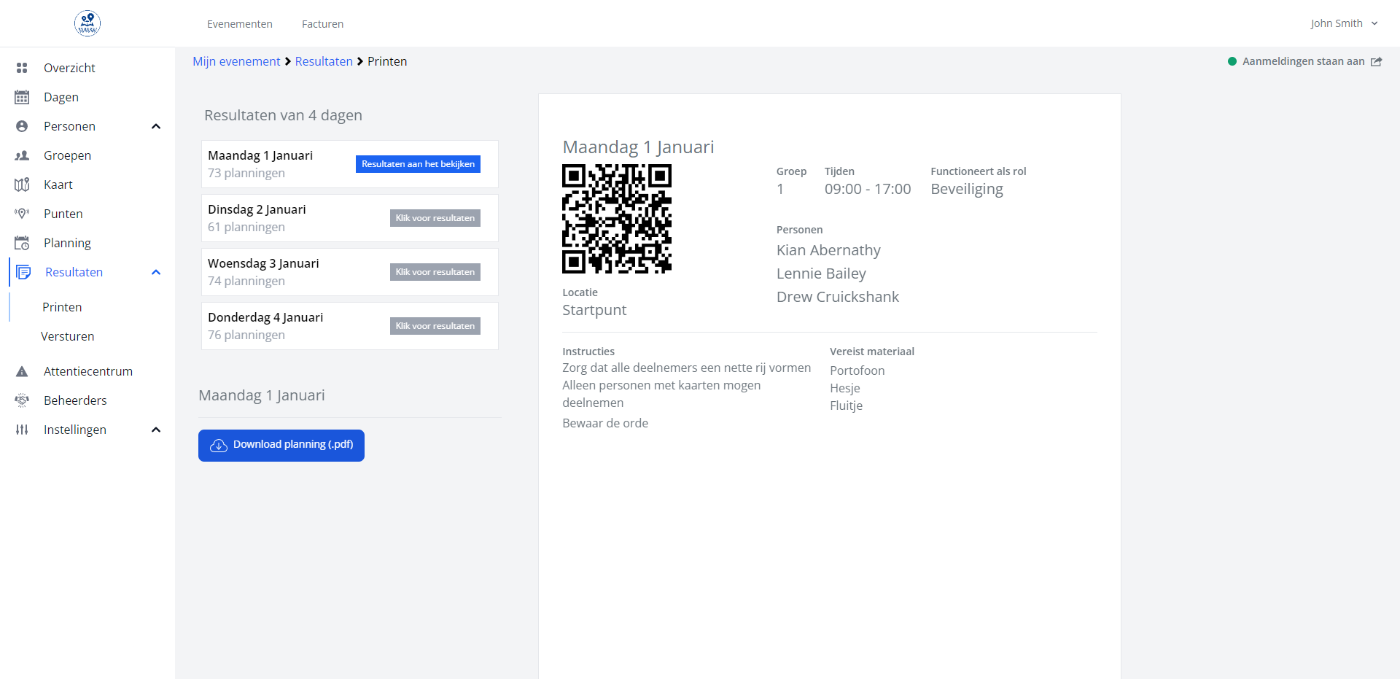Click the QR code image
The image size is (1400, 679).
click(617, 219)
